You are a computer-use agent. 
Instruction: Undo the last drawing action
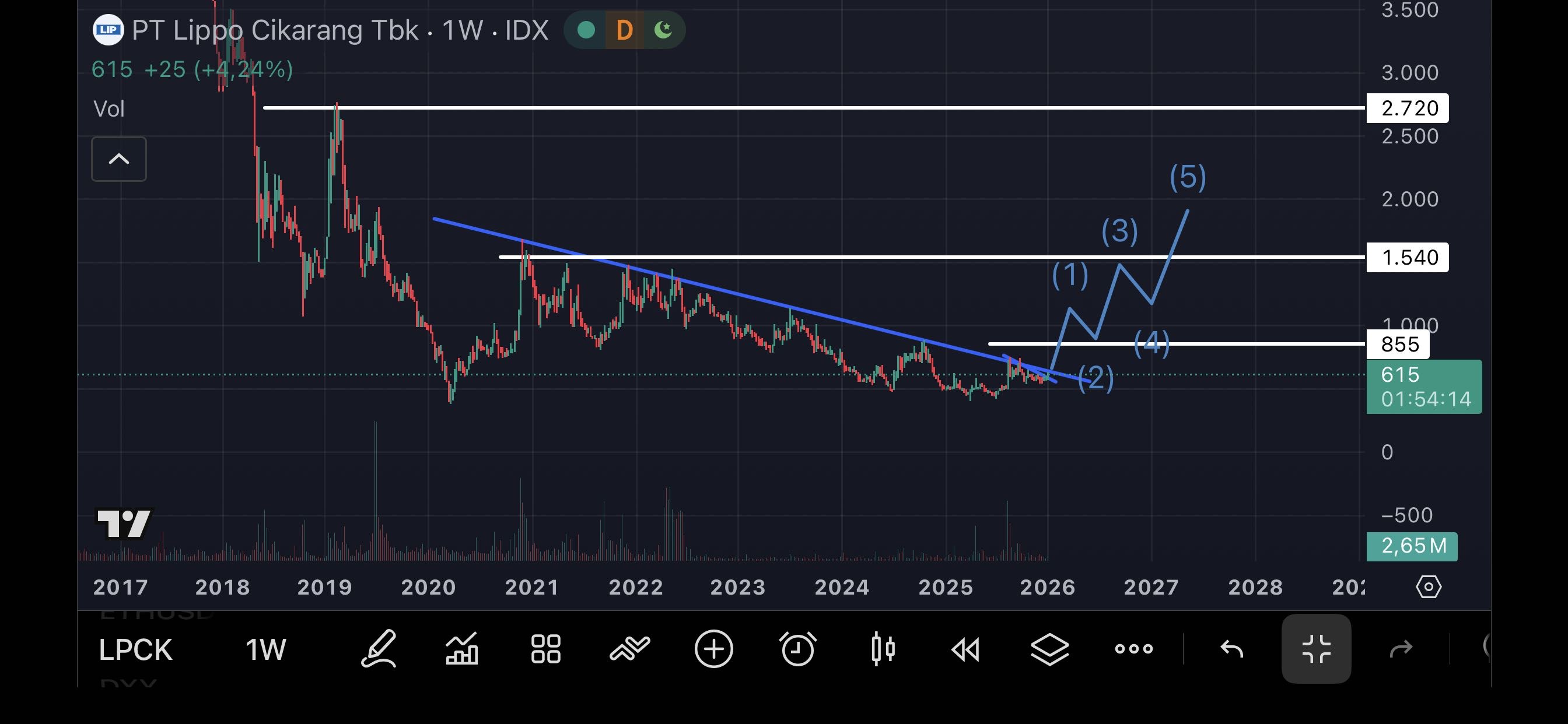point(1232,649)
